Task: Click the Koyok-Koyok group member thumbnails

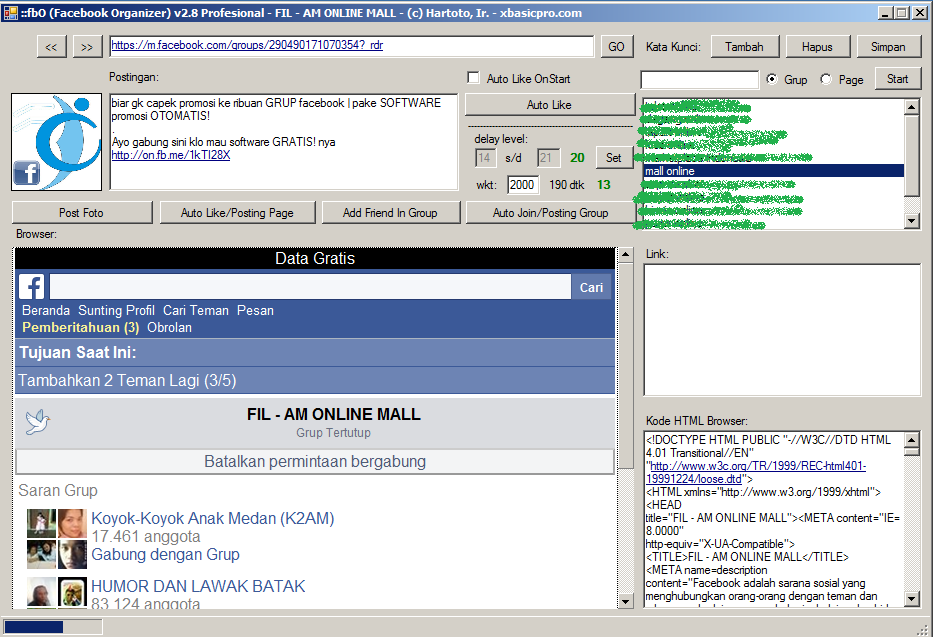Action: click(x=57, y=539)
